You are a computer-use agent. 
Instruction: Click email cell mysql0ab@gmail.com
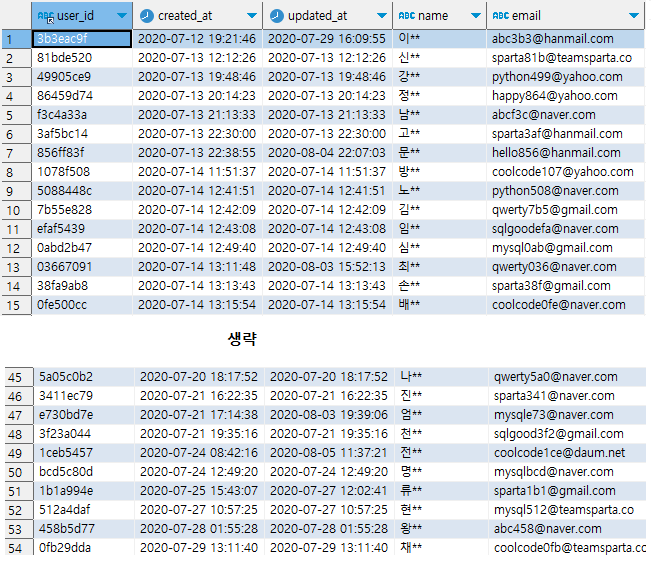(x=565, y=248)
